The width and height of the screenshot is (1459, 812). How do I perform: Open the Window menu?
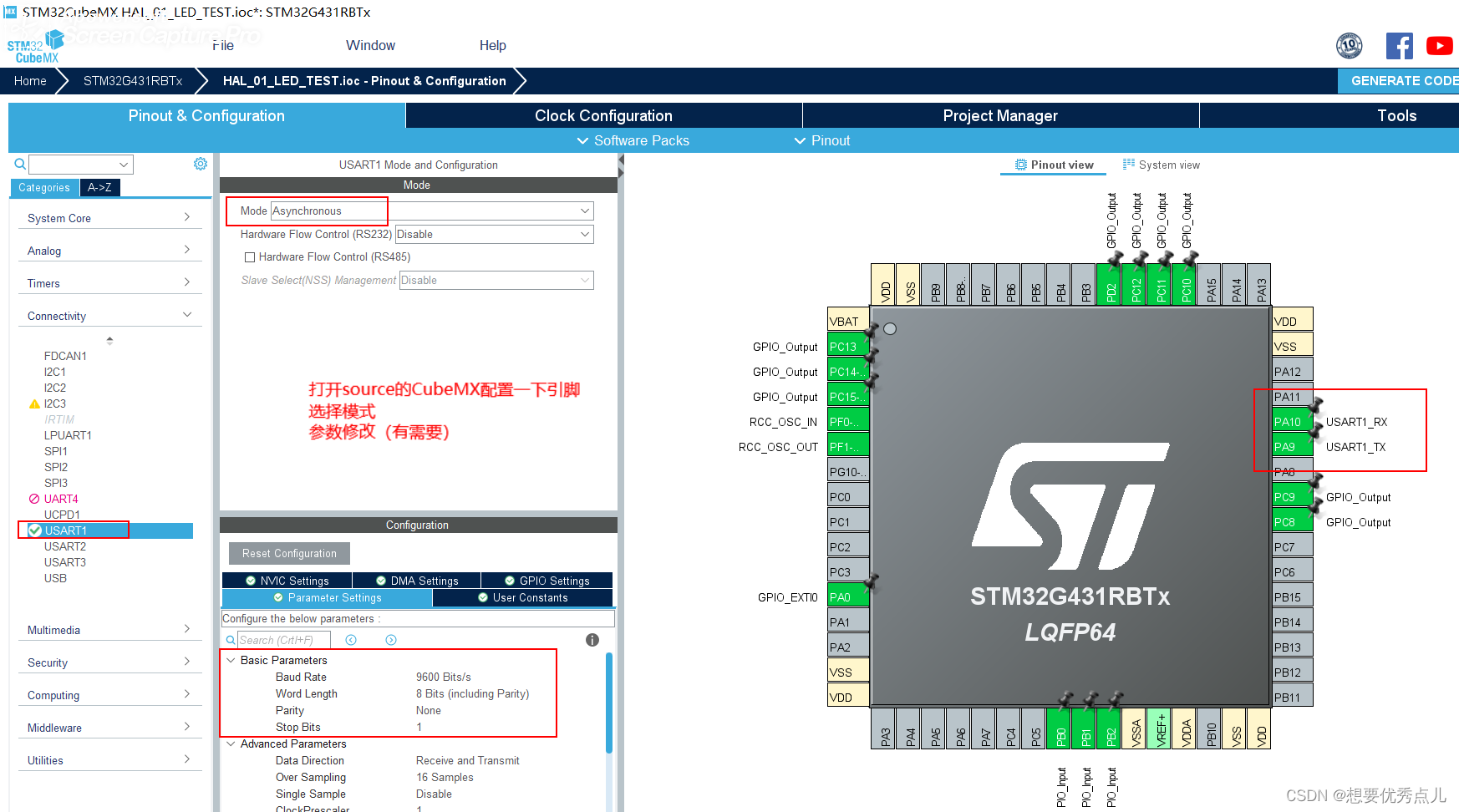pyautogui.click(x=370, y=45)
